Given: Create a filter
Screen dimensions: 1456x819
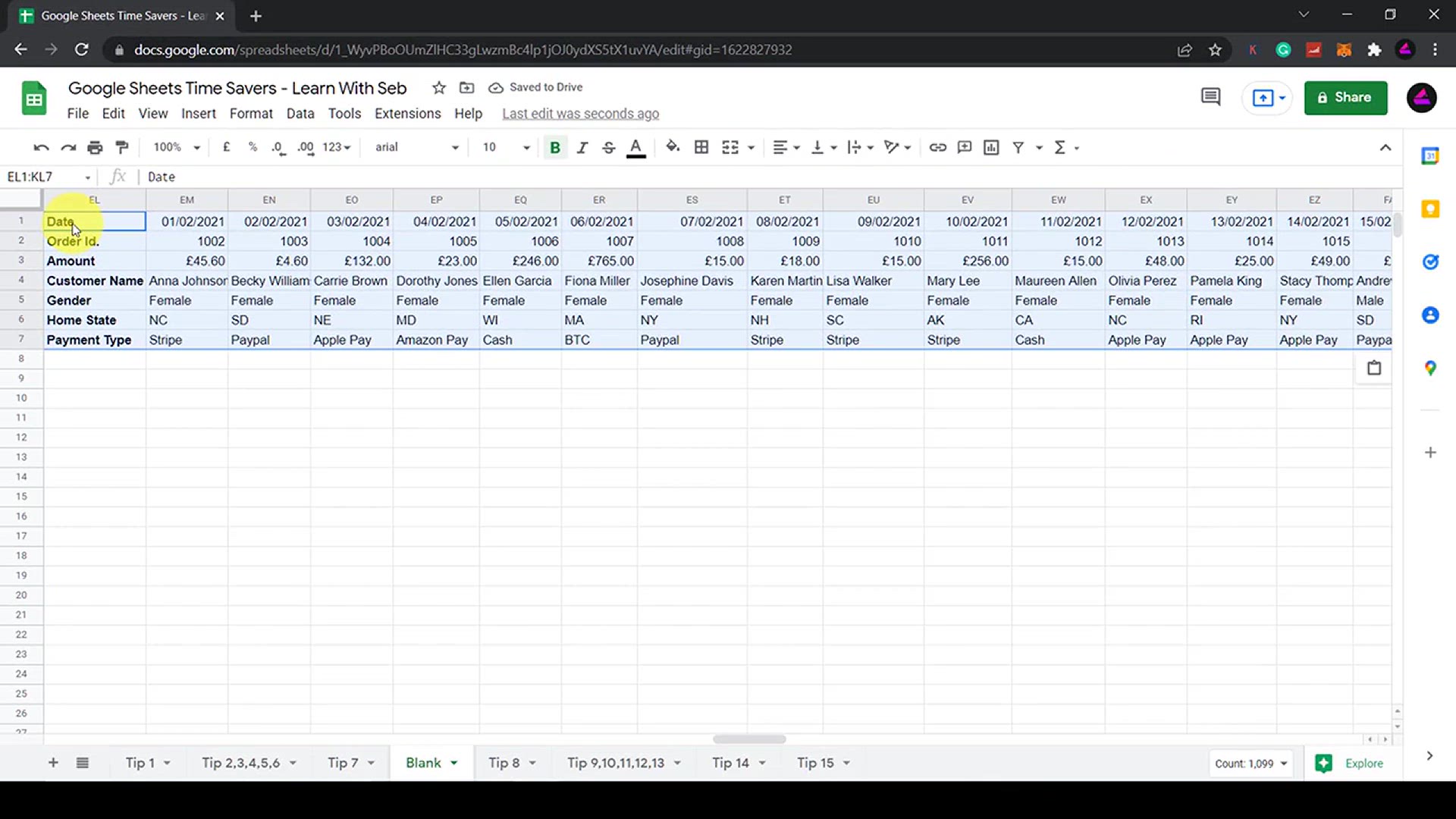Looking at the screenshot, I should click(1019, 147).
